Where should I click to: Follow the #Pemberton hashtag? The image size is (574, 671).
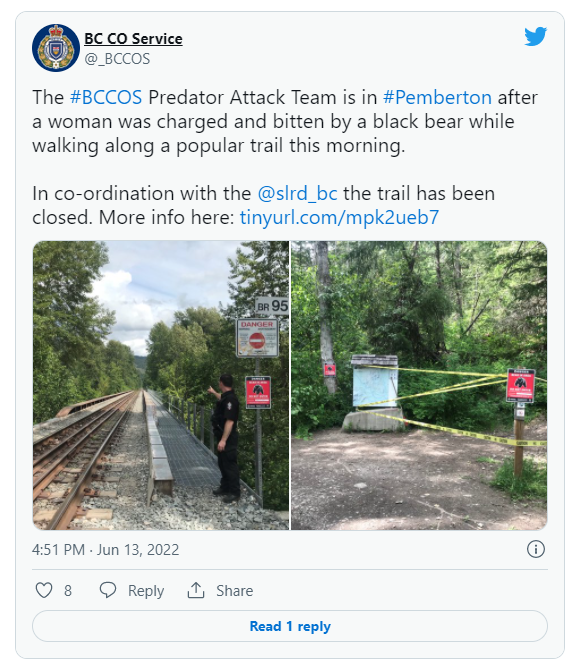click(x=437, y=98)
